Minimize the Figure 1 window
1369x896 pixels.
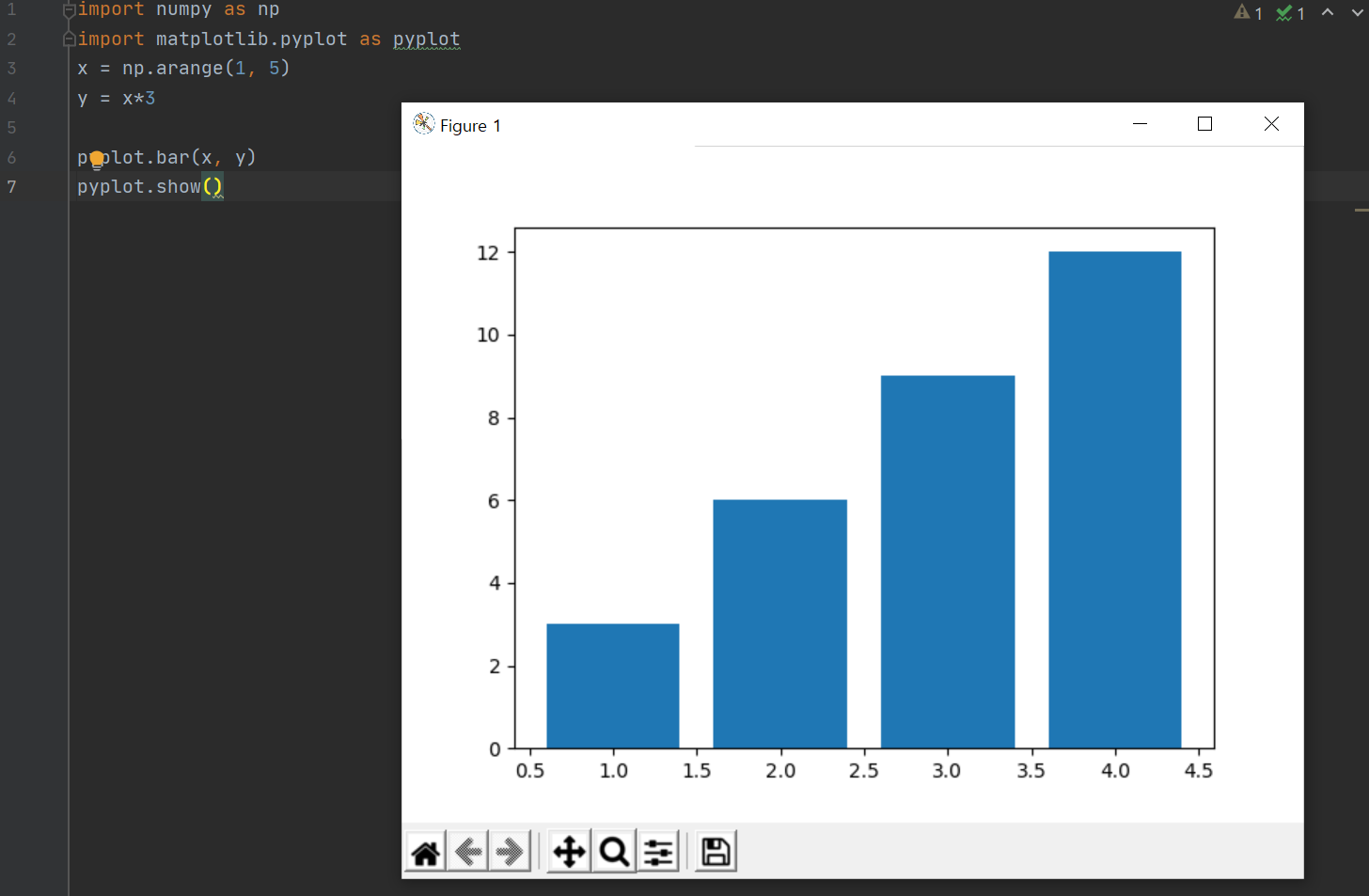(x=1140, y=124)
